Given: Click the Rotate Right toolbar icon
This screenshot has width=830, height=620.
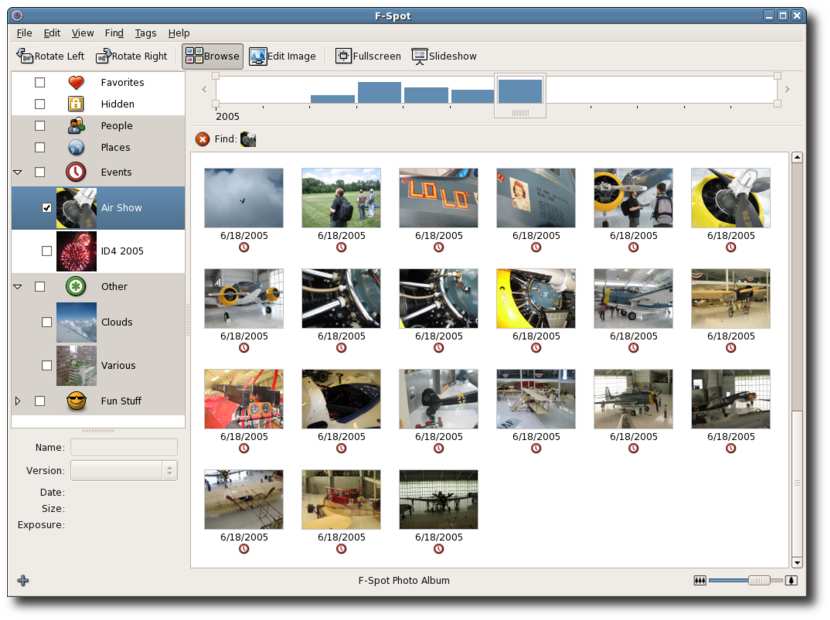Looking at the screenshot, I should 103,56.
